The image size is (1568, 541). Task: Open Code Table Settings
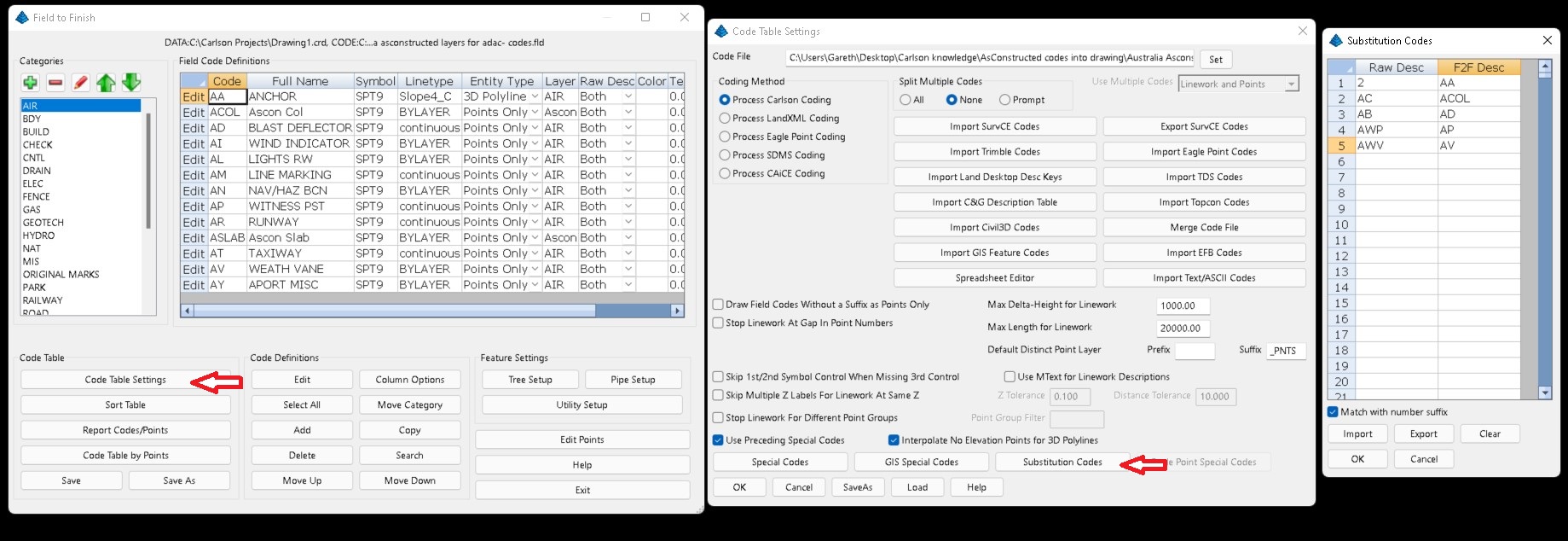(x=125, y=380)
